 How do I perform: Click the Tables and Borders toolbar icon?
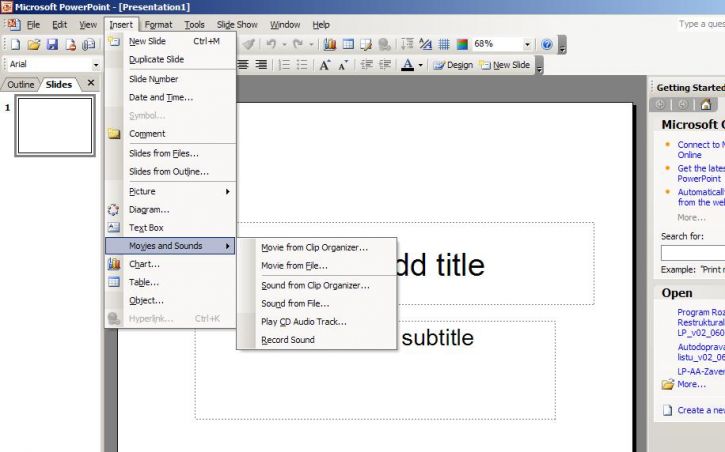pyautogui.click(x=366, y=44)
